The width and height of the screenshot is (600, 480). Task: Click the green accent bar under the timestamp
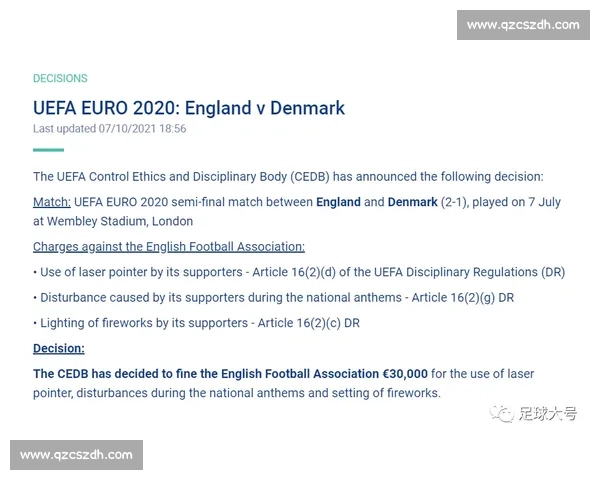(48, 150)
